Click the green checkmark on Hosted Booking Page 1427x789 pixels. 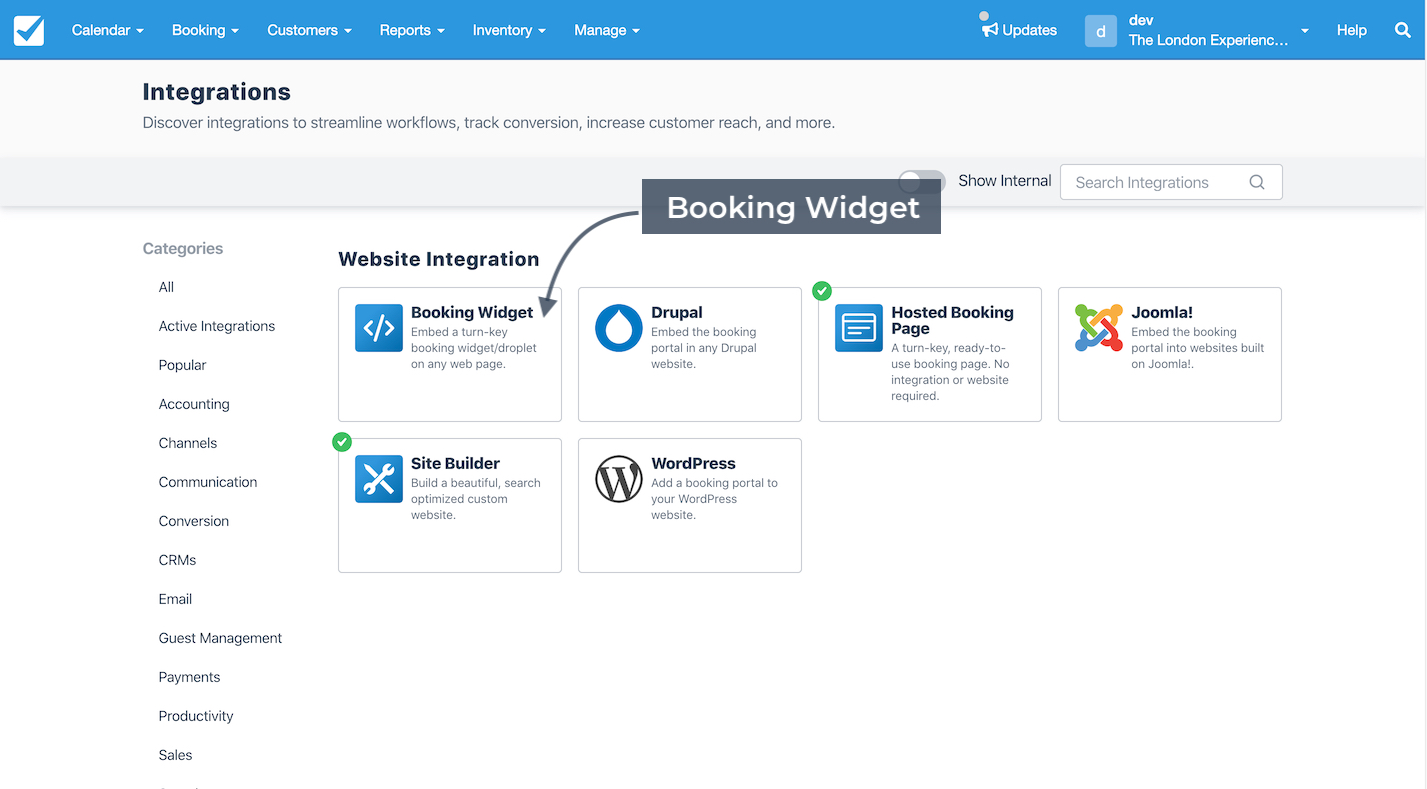pos(821,291)
